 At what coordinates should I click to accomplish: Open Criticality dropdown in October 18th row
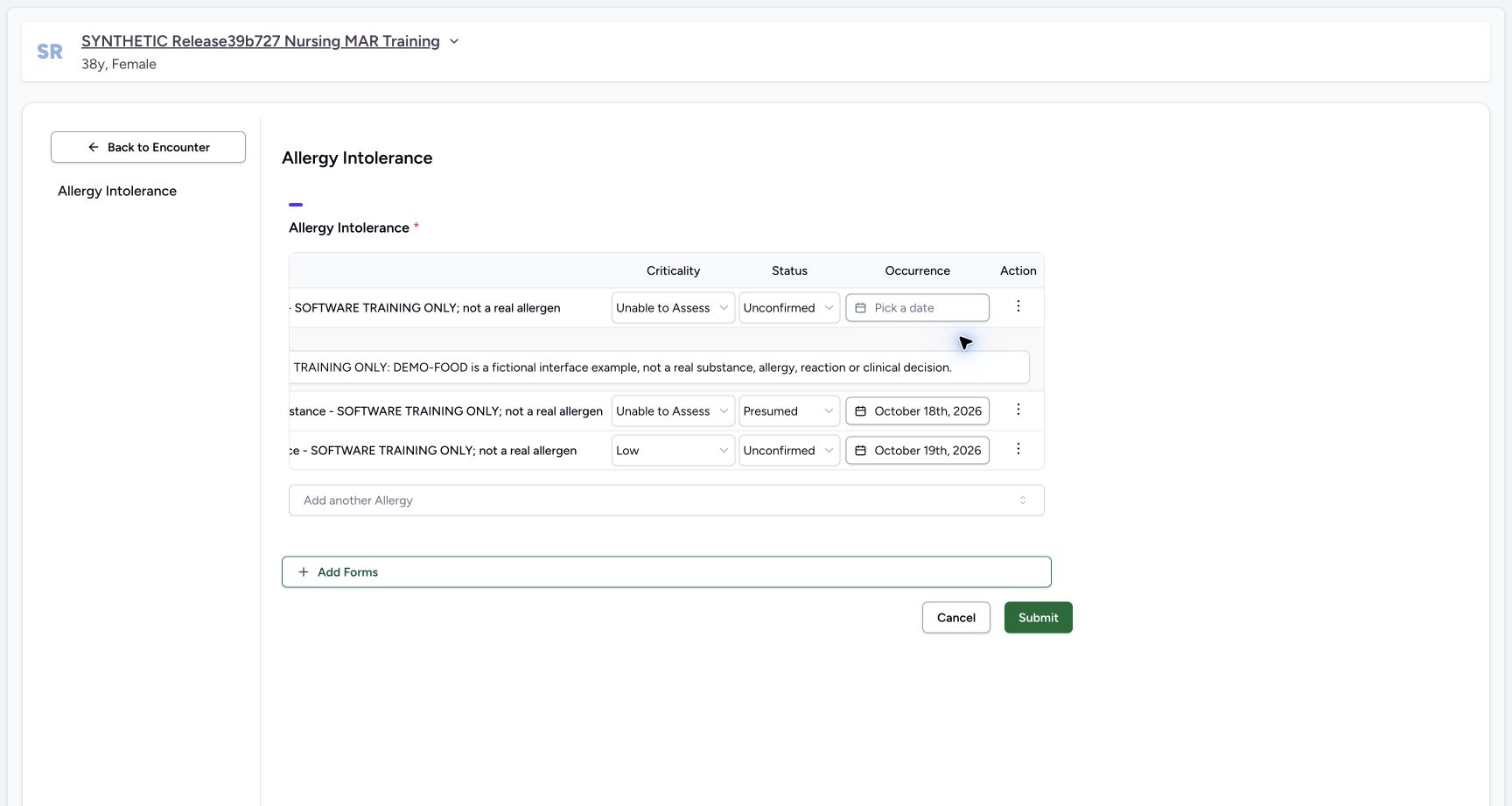673,411
